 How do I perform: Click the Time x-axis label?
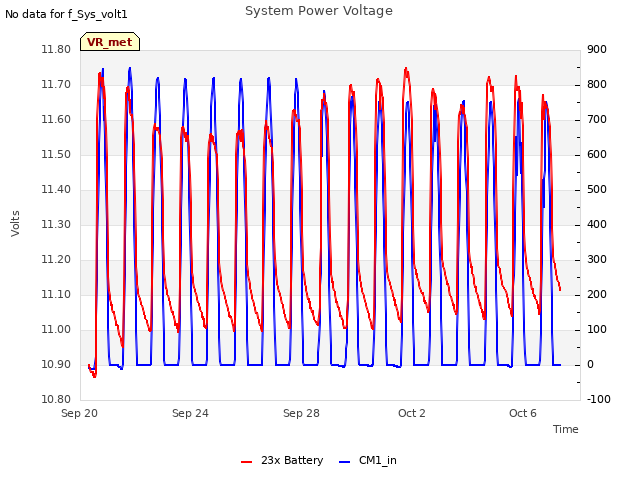tap(566, 429)
